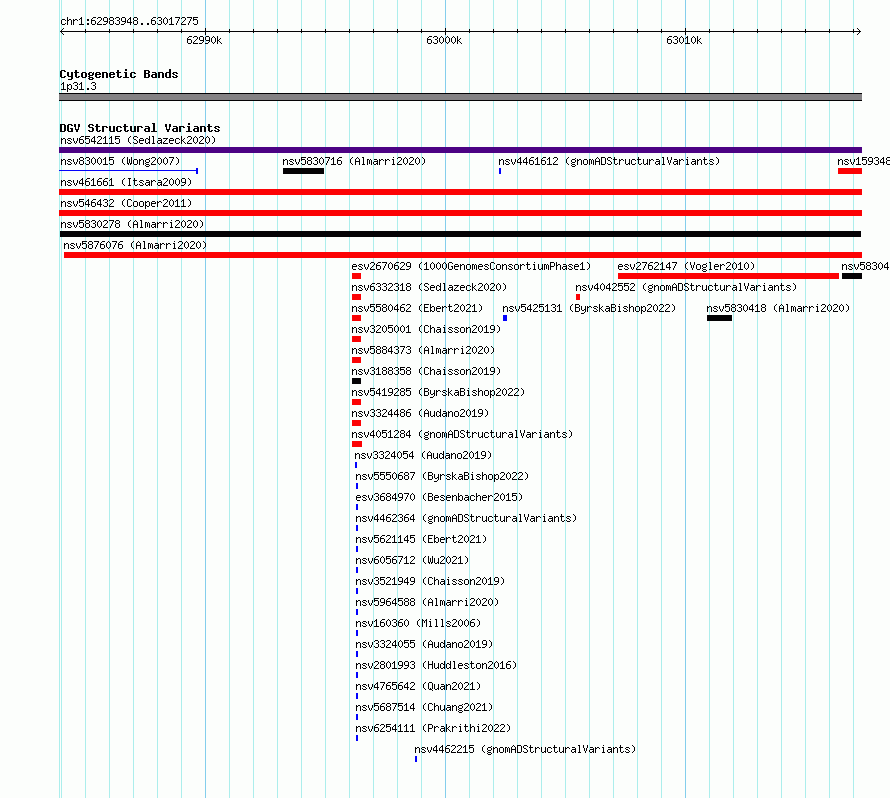Screen dimensions: 890x798
Task: Click the red esv2762147 variant bar
Action: coord(728,276)
